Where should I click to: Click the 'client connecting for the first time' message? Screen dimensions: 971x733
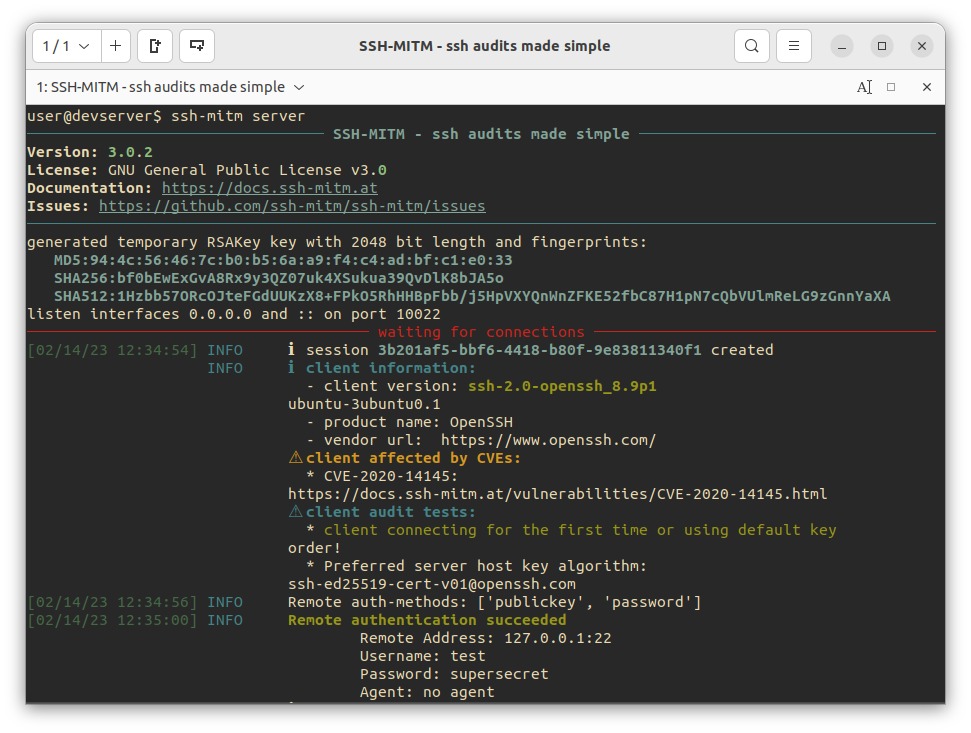(x=580, y=530)
